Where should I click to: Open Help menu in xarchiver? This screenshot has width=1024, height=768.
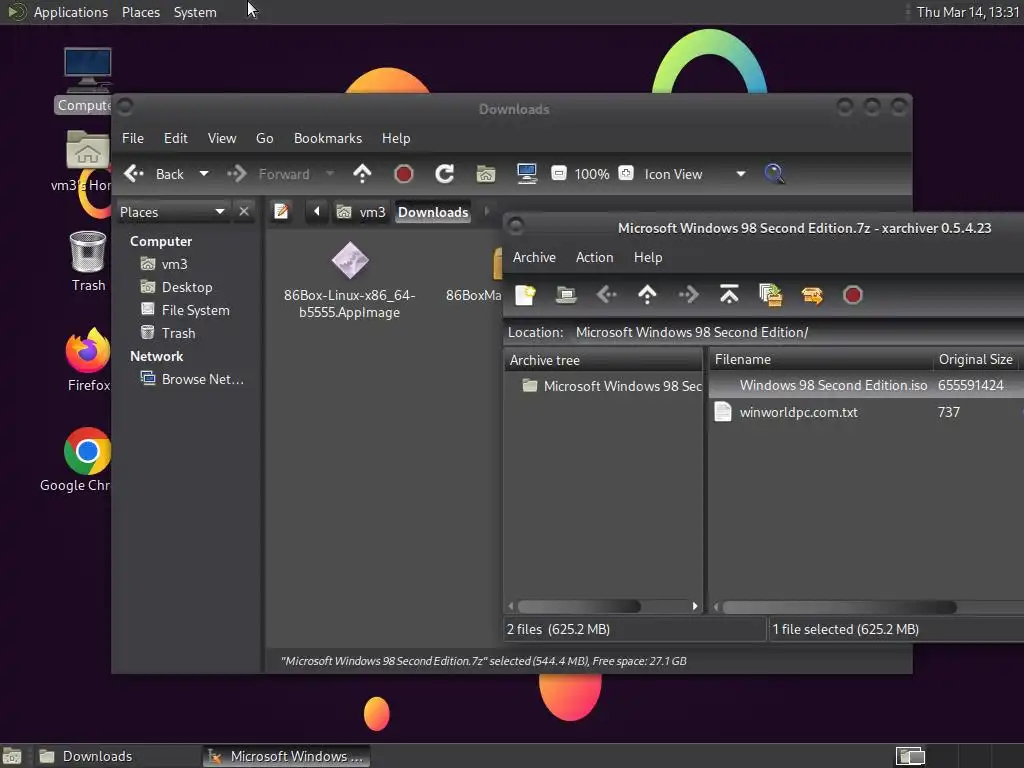648,257
